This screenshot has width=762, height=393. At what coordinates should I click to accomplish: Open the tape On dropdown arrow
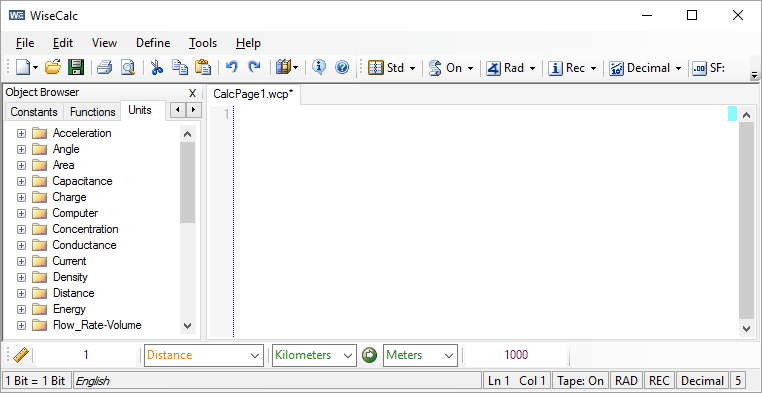(x=470, y=68)
